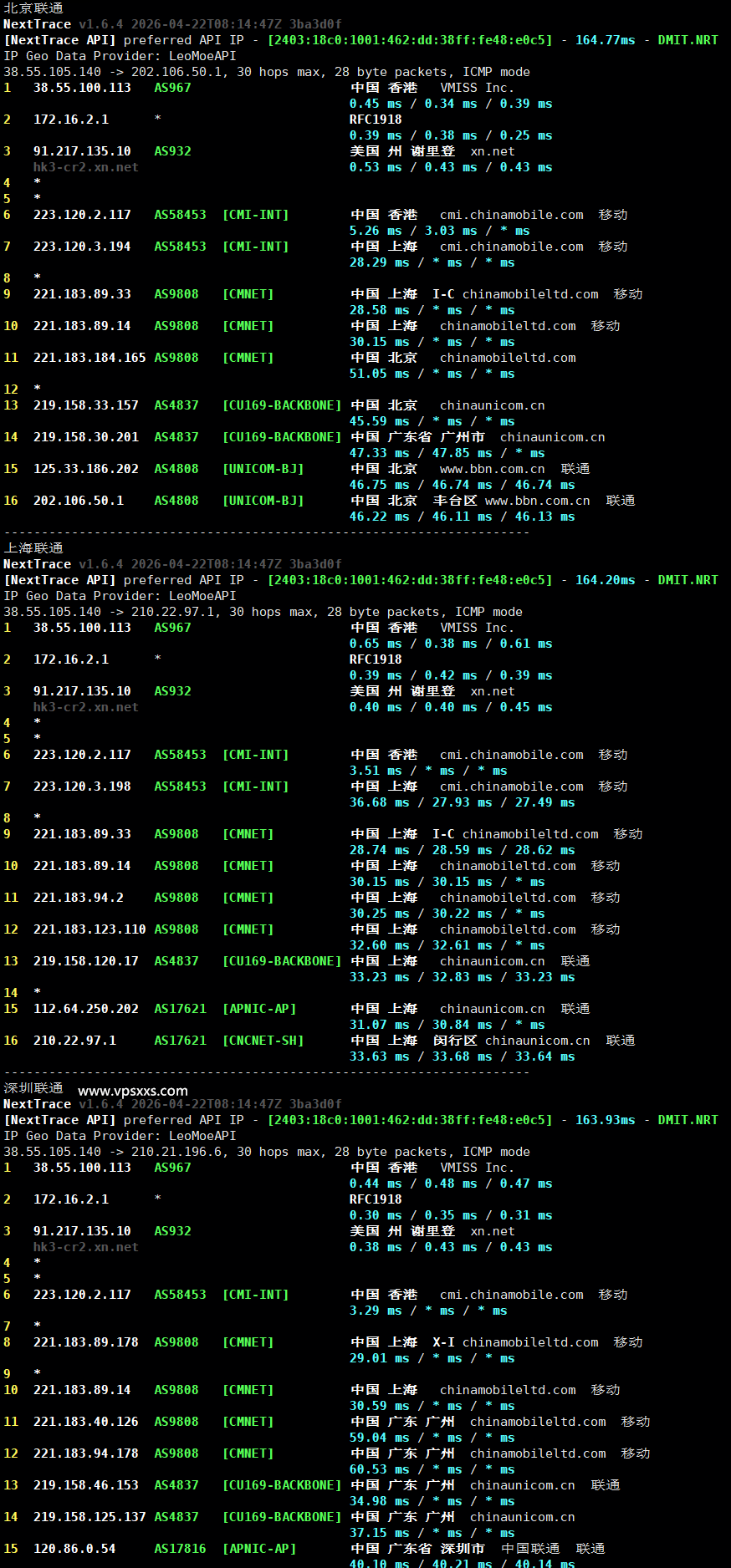731x1568 pixels.
Task: Click the 28.58 ms latency value
Action: [380, 310]
